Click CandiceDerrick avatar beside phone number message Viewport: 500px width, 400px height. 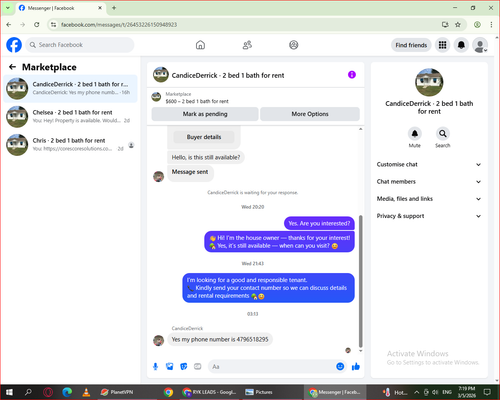158,340
